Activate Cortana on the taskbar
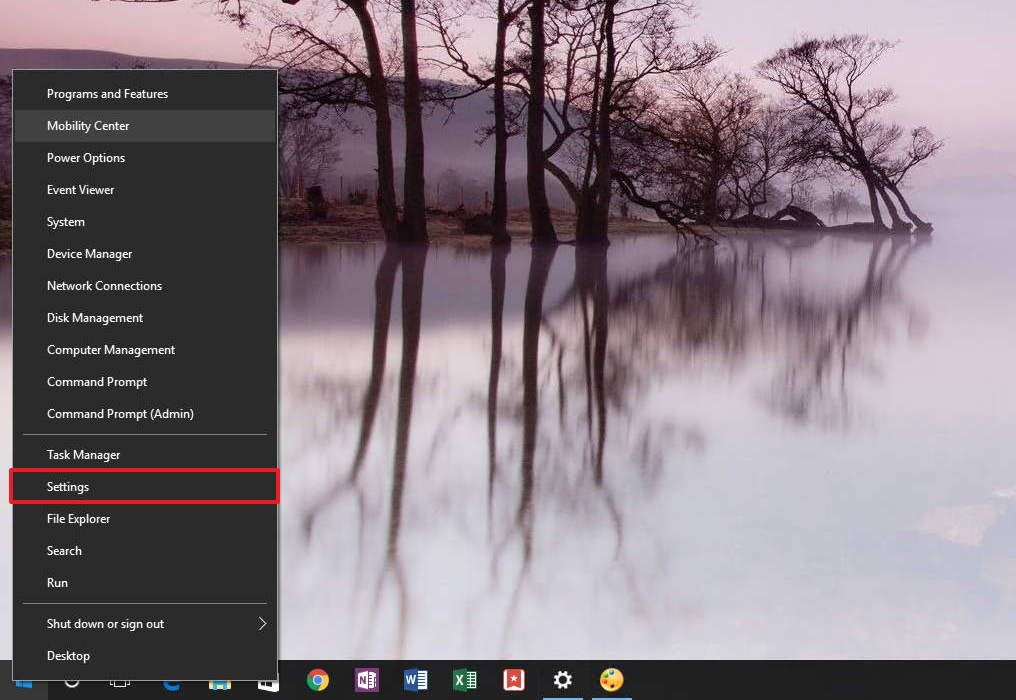Image resolution: width=1016 pixels, height=700 pixels. point(70,683)
